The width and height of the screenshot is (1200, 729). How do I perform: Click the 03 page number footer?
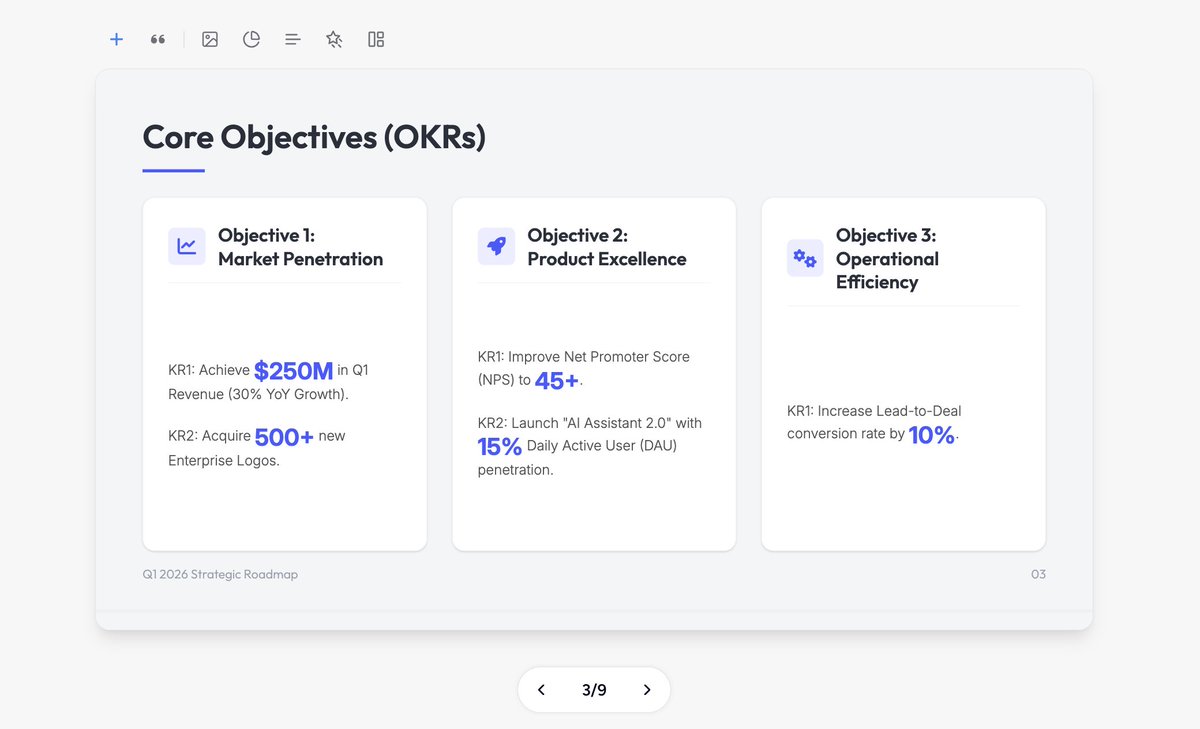[1038, 575]
